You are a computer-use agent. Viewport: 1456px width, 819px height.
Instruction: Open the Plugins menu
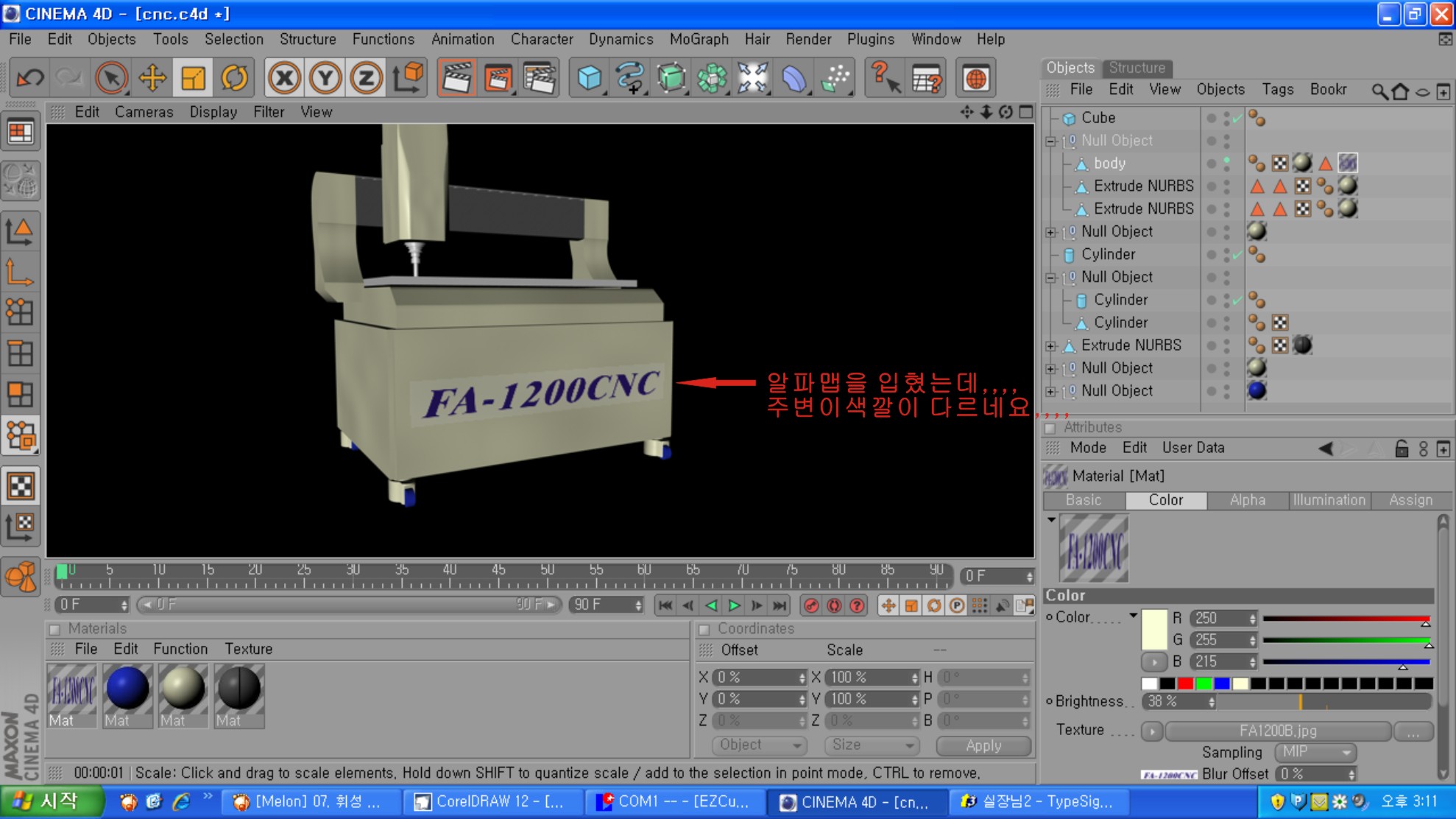(870, 39)
